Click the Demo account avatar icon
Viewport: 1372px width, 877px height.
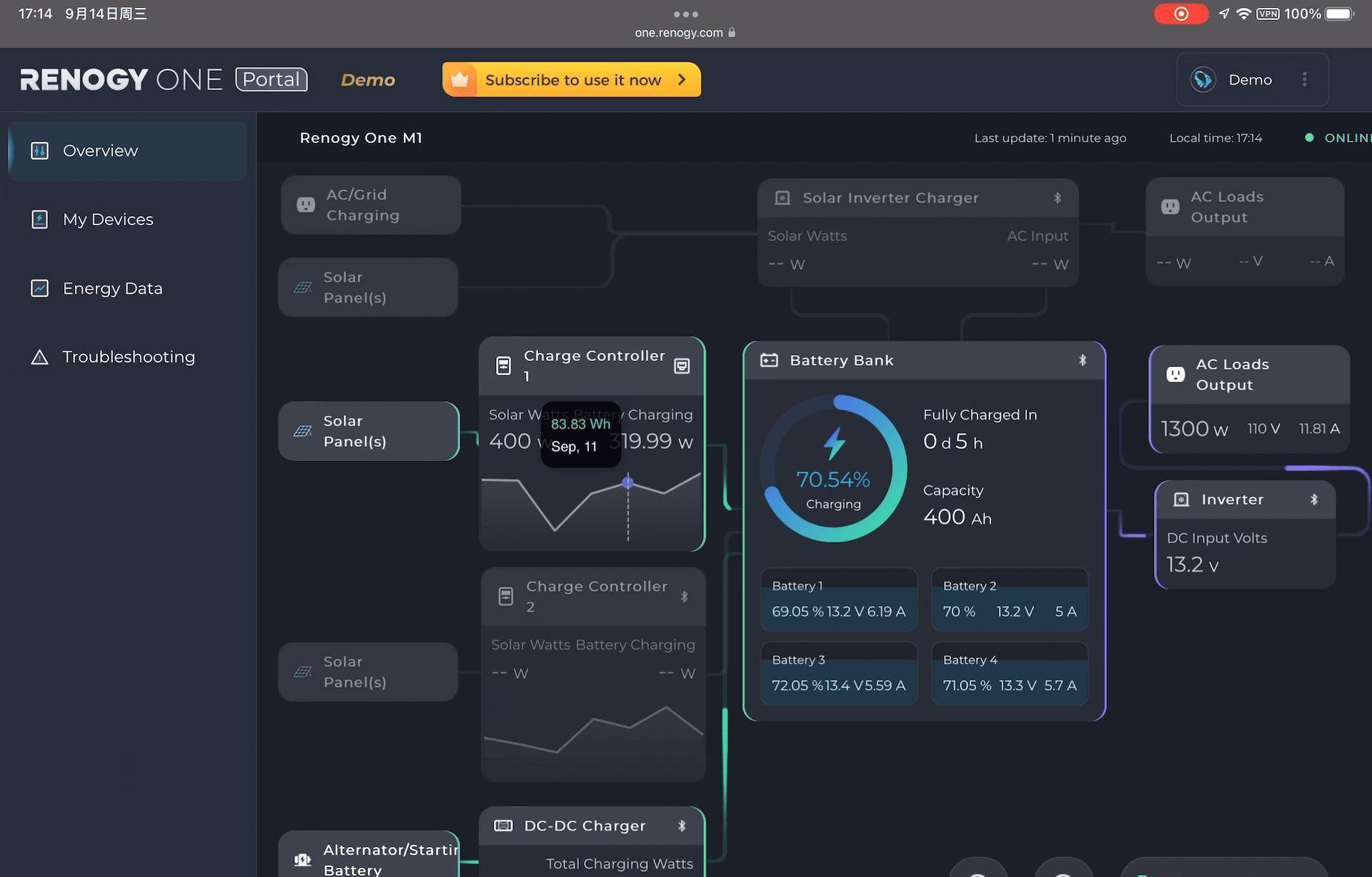1203,79
